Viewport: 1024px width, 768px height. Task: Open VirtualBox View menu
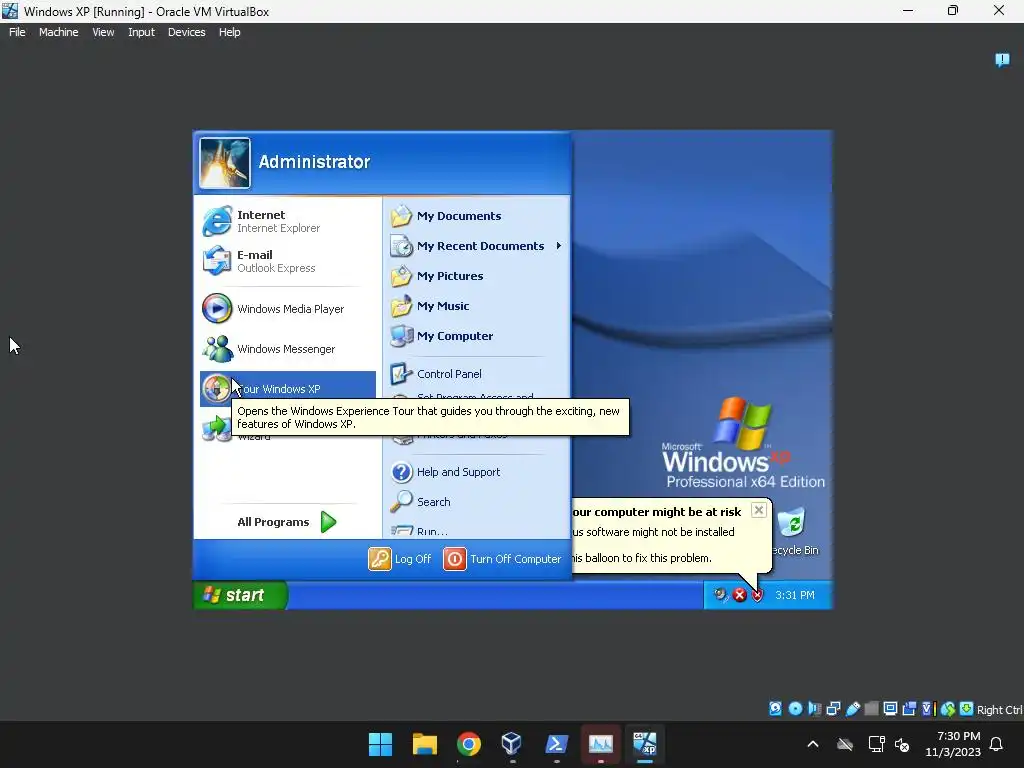pos(103,32)
